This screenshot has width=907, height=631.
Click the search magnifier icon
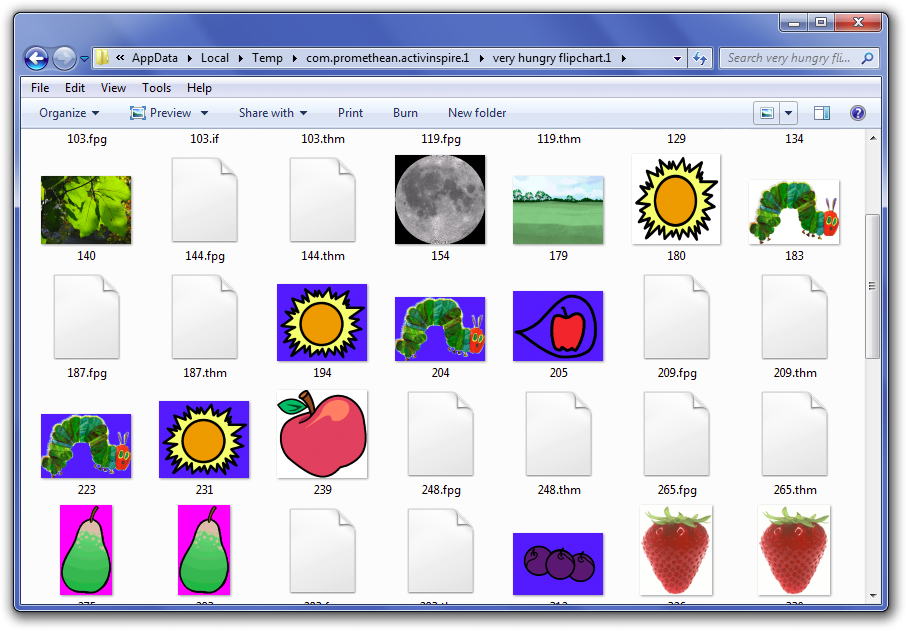click(868, 58)
